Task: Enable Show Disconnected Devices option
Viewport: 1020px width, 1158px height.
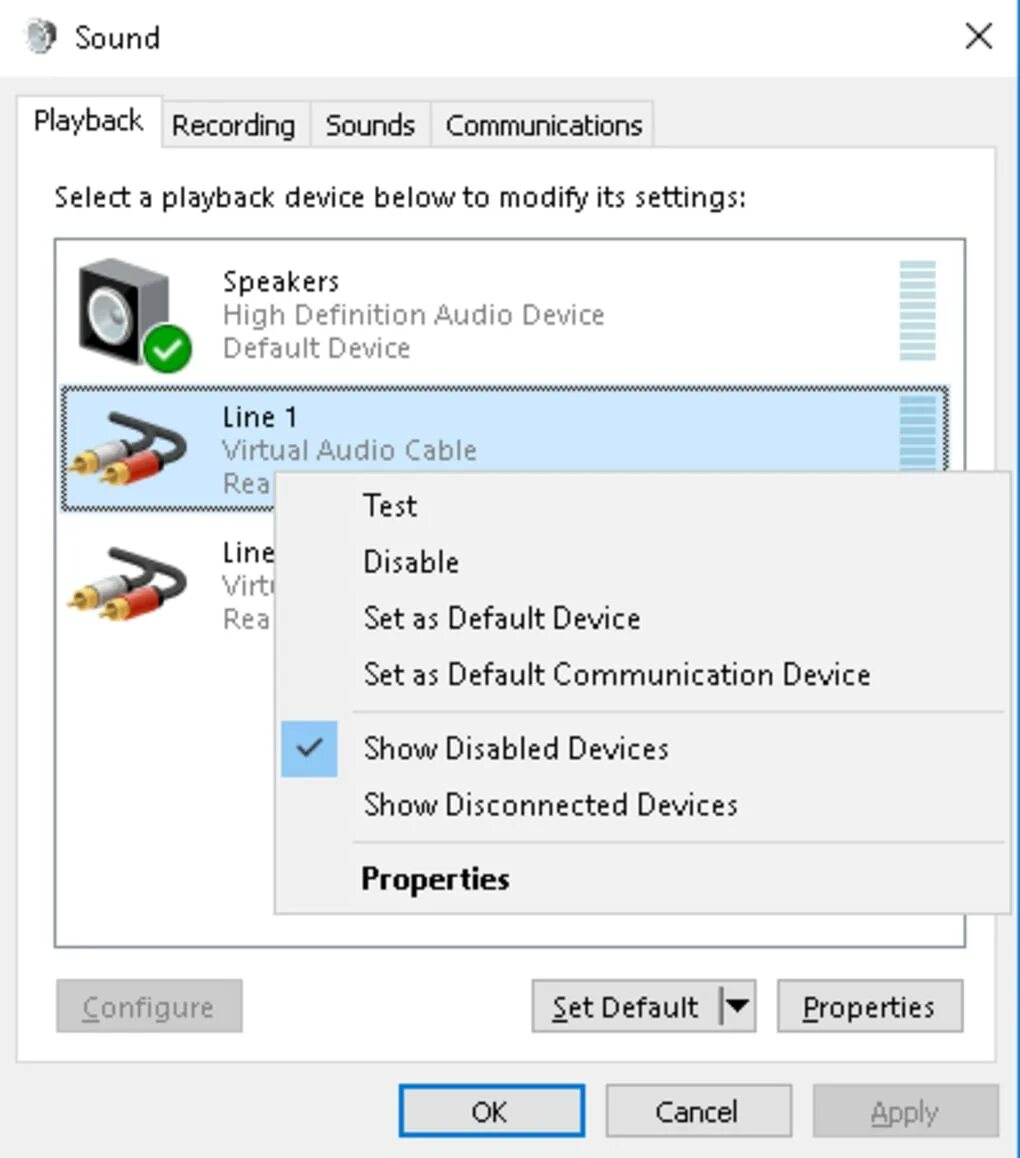Action: click(x=550, y=805)
